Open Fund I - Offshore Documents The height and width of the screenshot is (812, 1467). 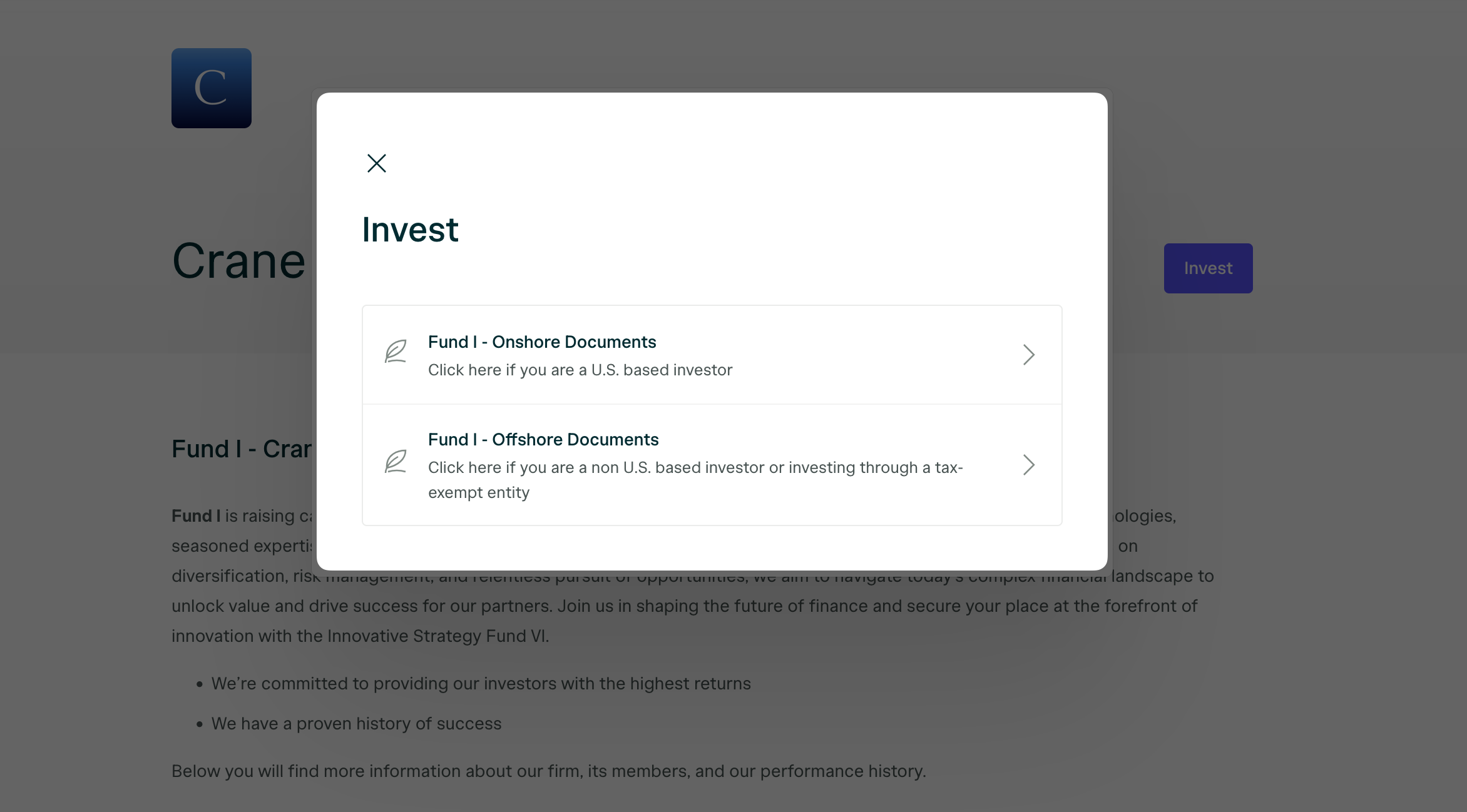click(x=543, y=439)
